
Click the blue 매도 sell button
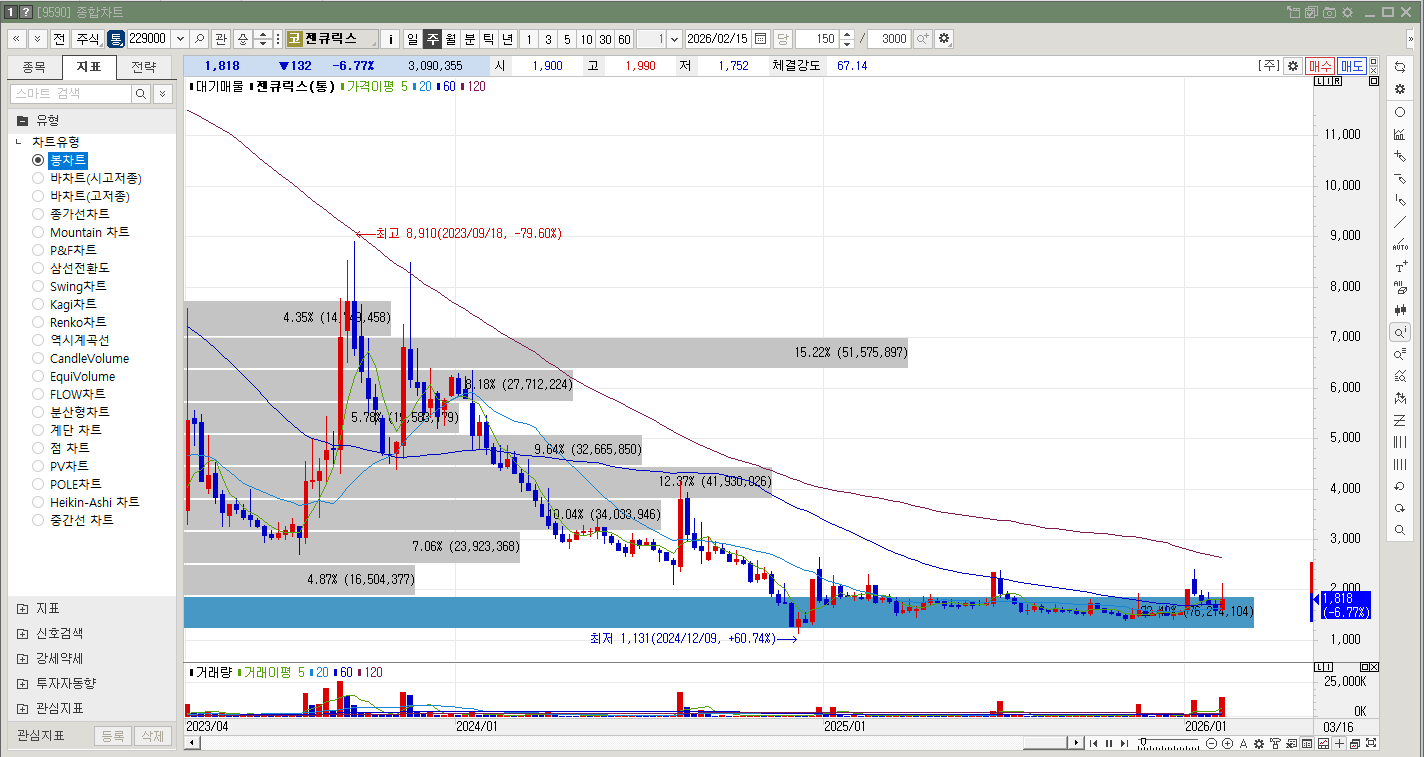pyautogui.click(x=1352, y=66)
